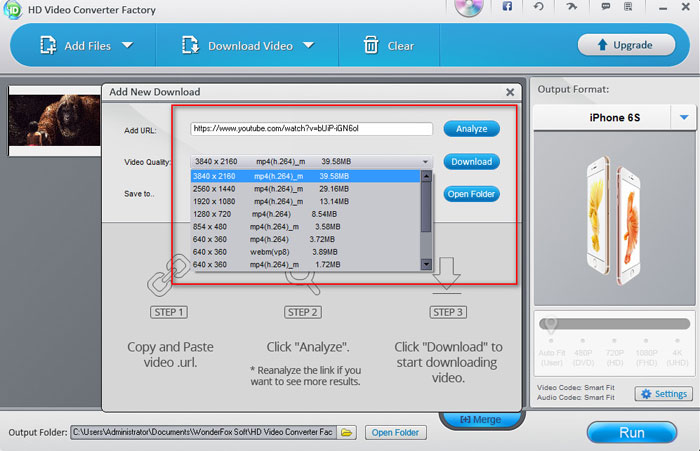Click the Merge button

point(480,419)
